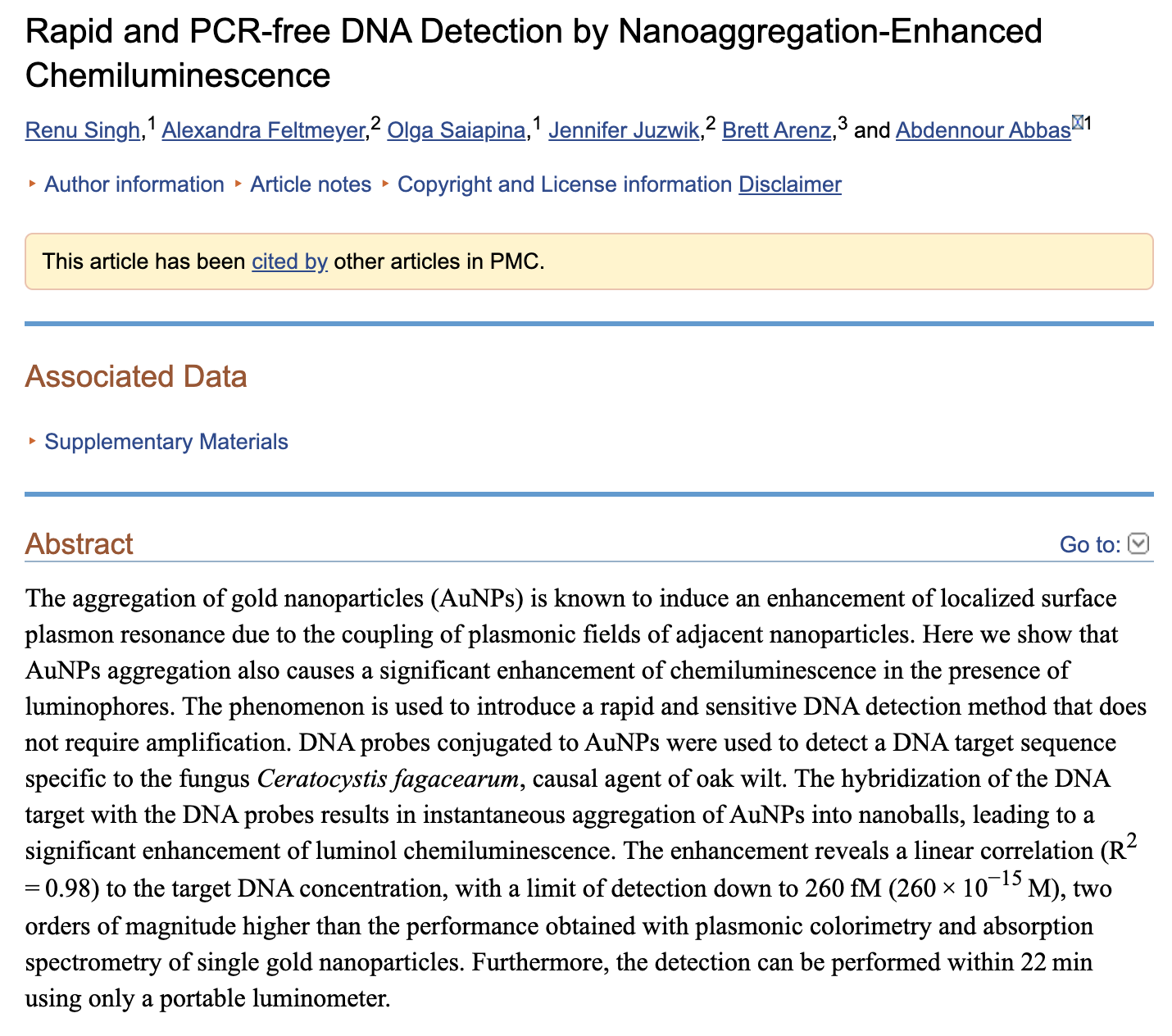Click the disclosure triangle before Author information
1172x1036 pixels.
point(32,184)
